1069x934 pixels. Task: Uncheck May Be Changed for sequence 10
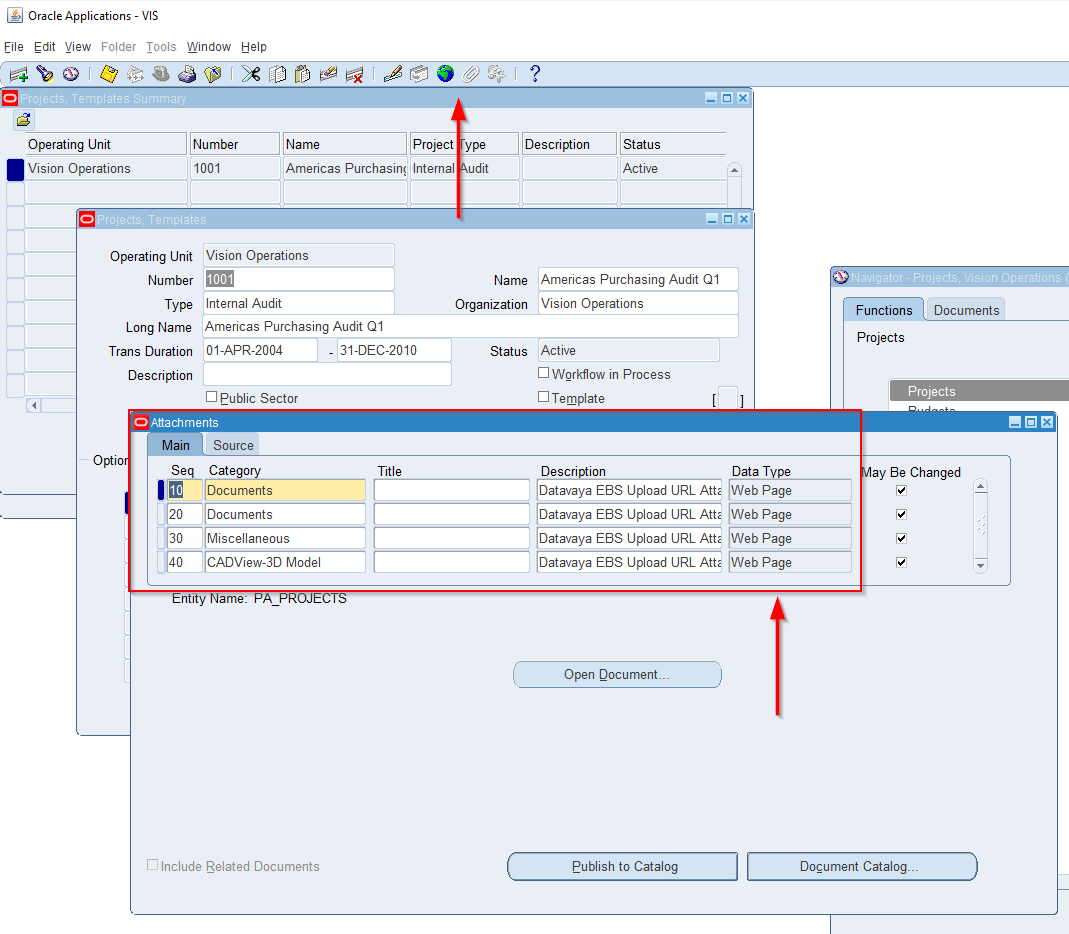901,490
